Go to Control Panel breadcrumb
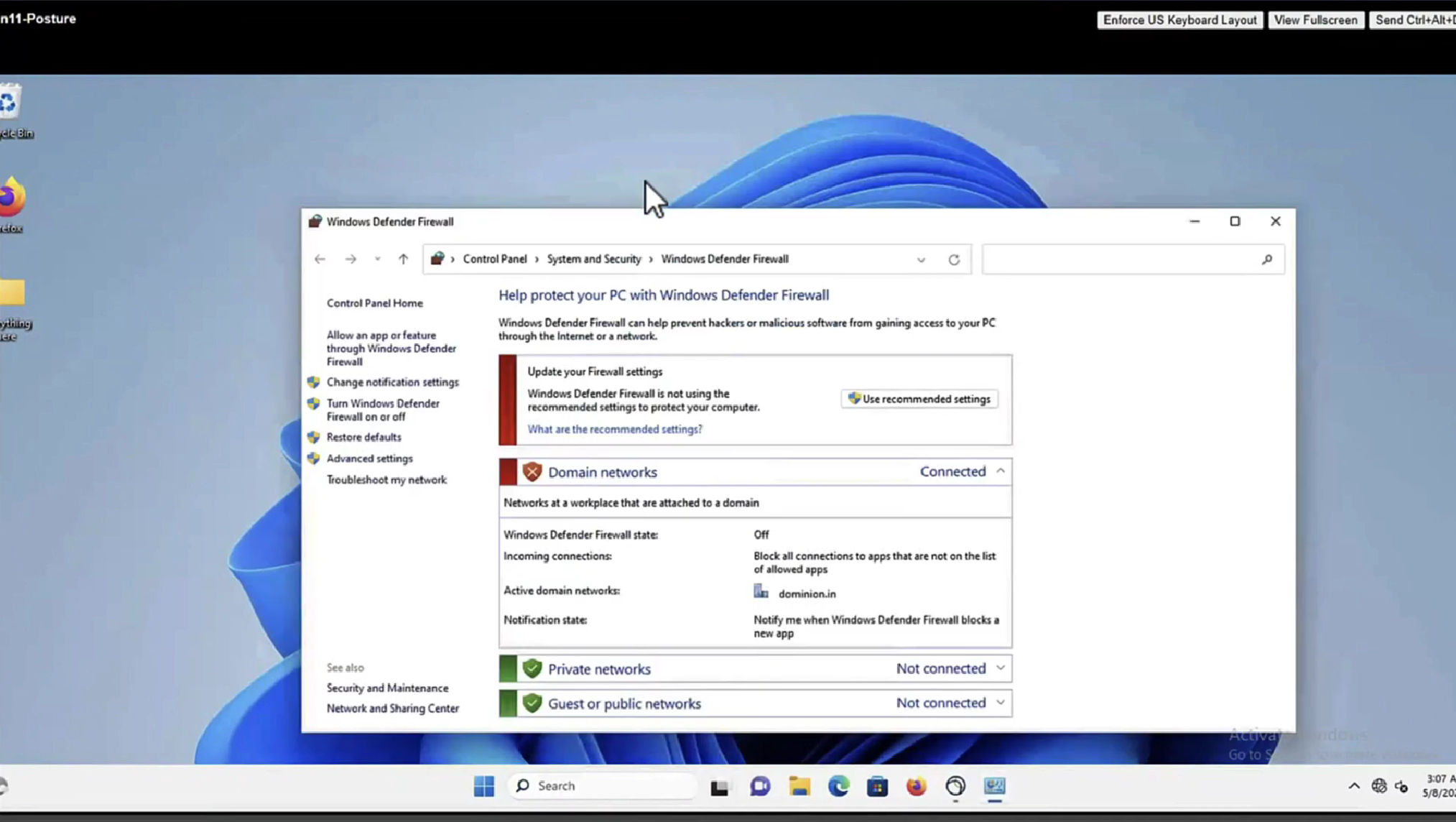 494,259
